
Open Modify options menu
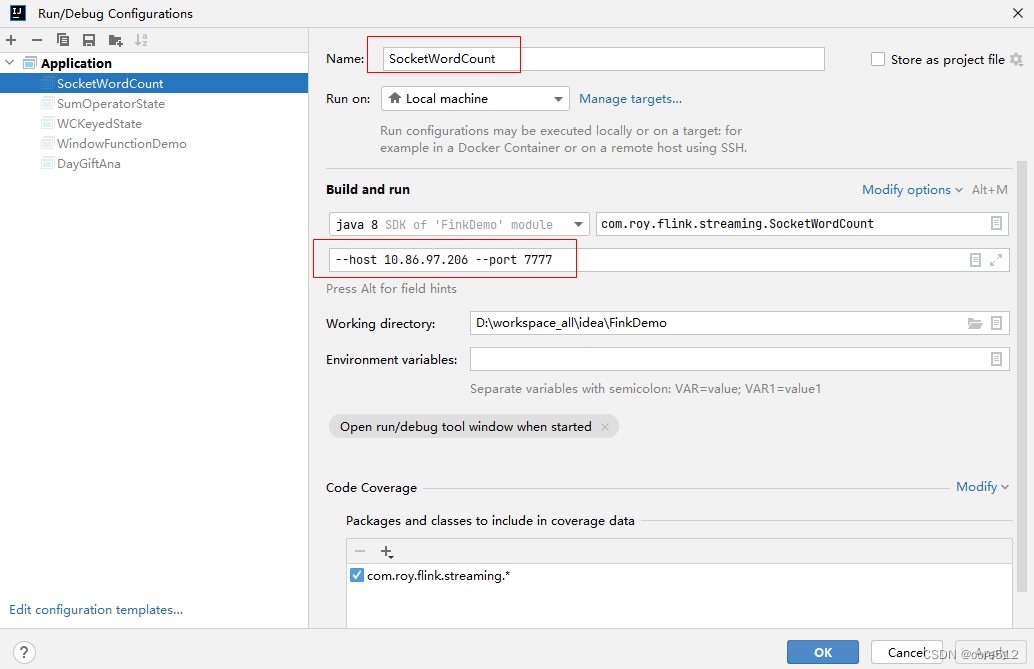(906, 189)
